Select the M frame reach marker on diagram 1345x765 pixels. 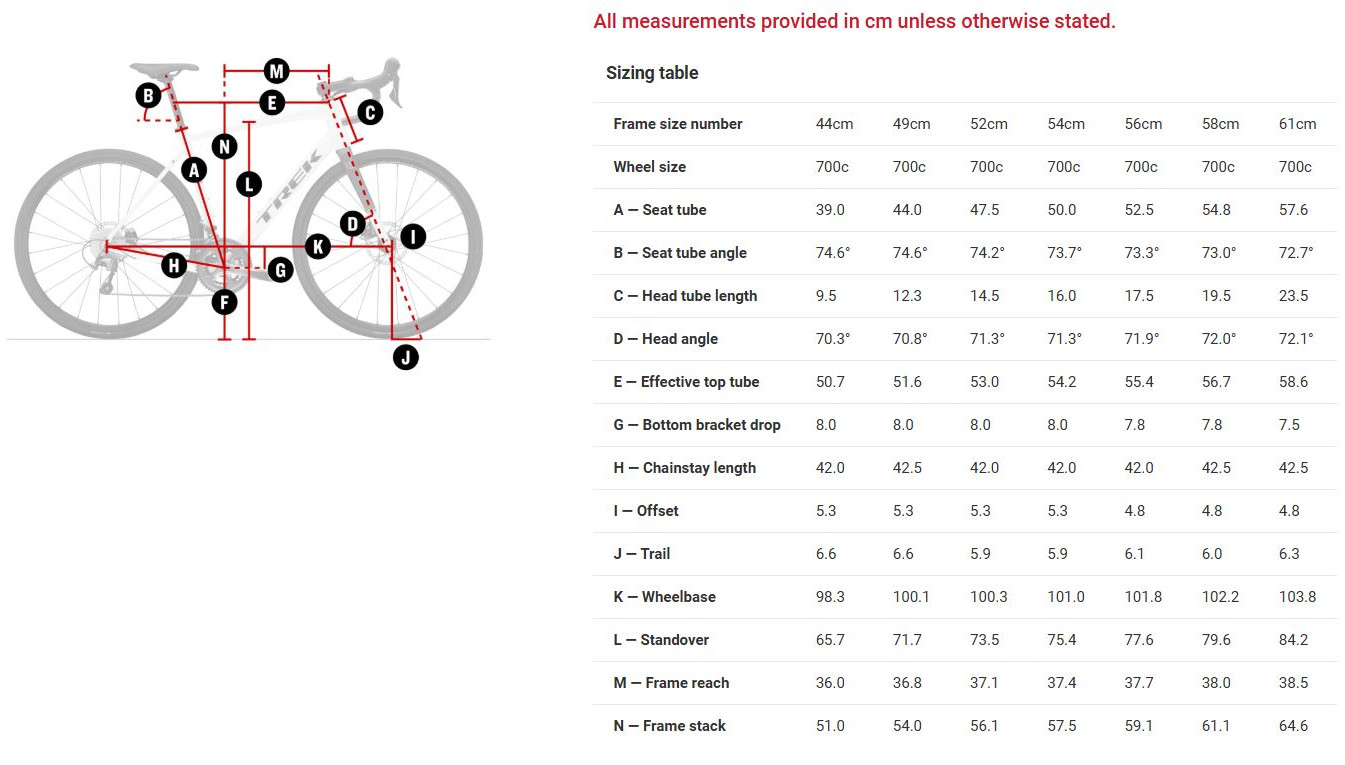(x=277, y=71)
